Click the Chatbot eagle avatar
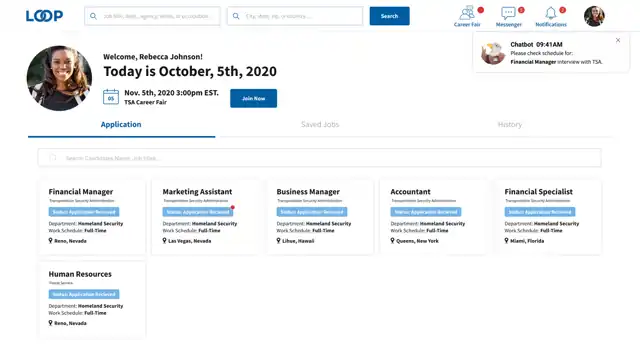 pos(493,53)
